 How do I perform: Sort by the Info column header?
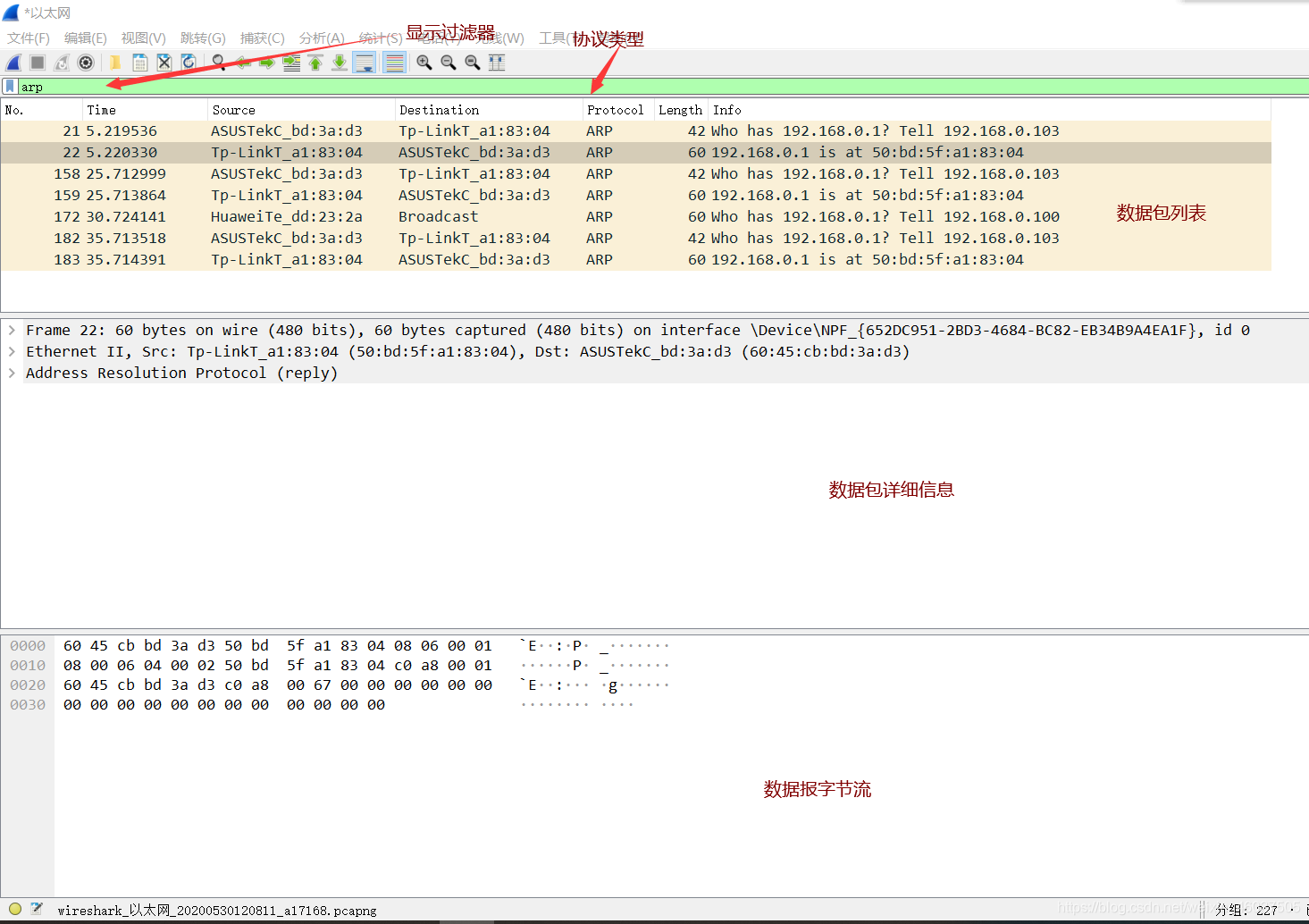990,110
